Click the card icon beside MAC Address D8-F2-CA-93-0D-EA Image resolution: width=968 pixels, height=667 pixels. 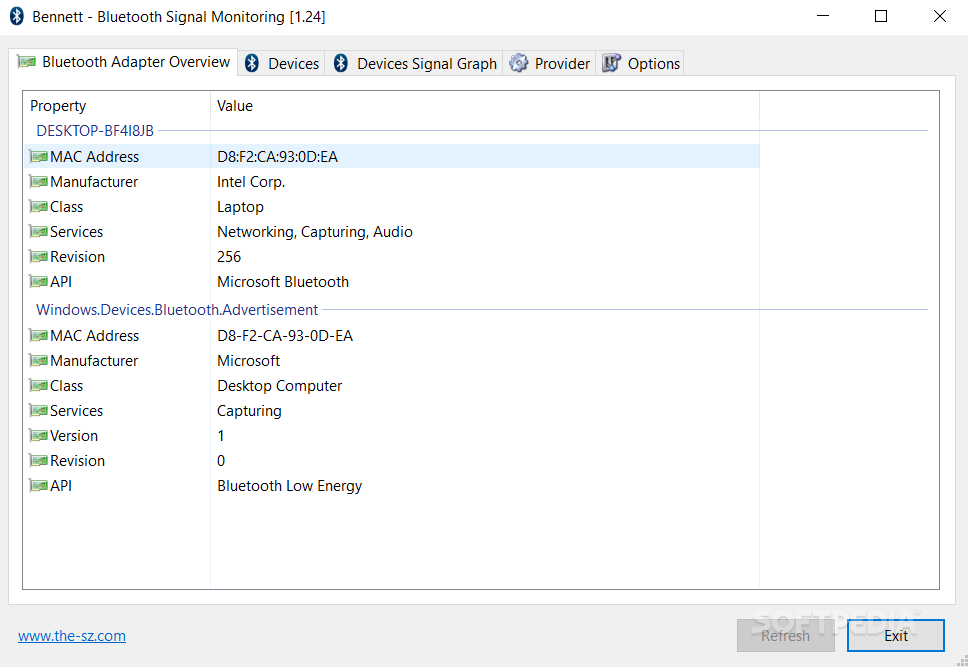click(x=39, y=336)
